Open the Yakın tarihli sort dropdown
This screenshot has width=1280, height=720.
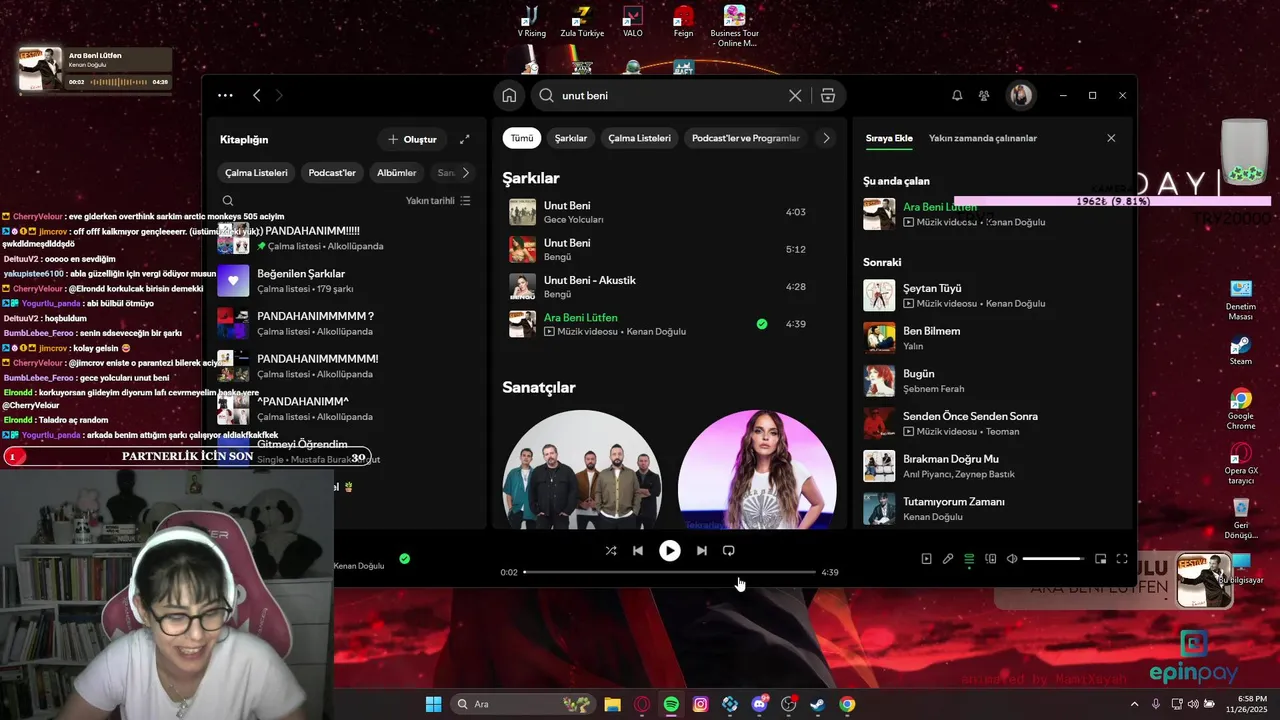pos(438,201)
